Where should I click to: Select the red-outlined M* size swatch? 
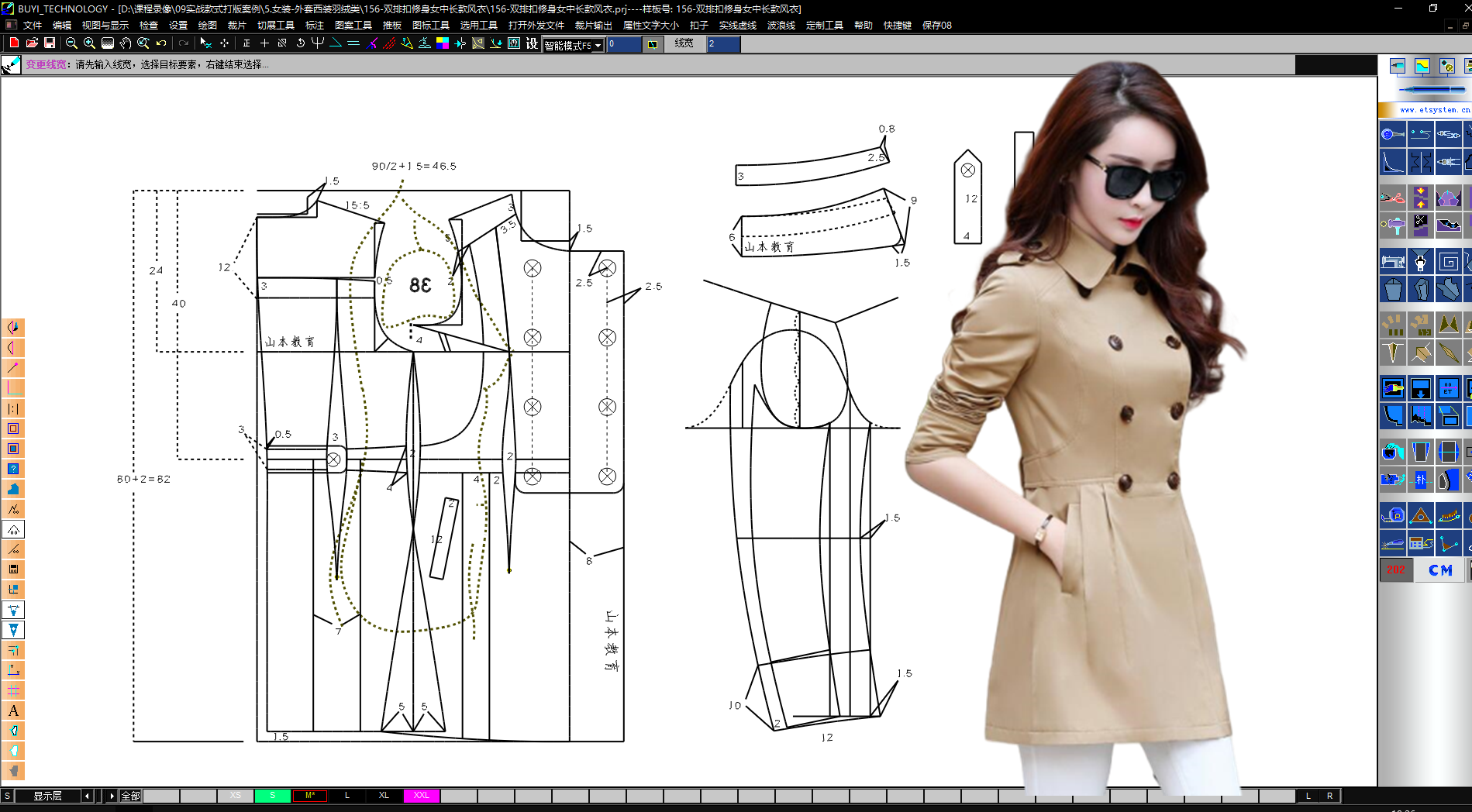tap(310, 796)
